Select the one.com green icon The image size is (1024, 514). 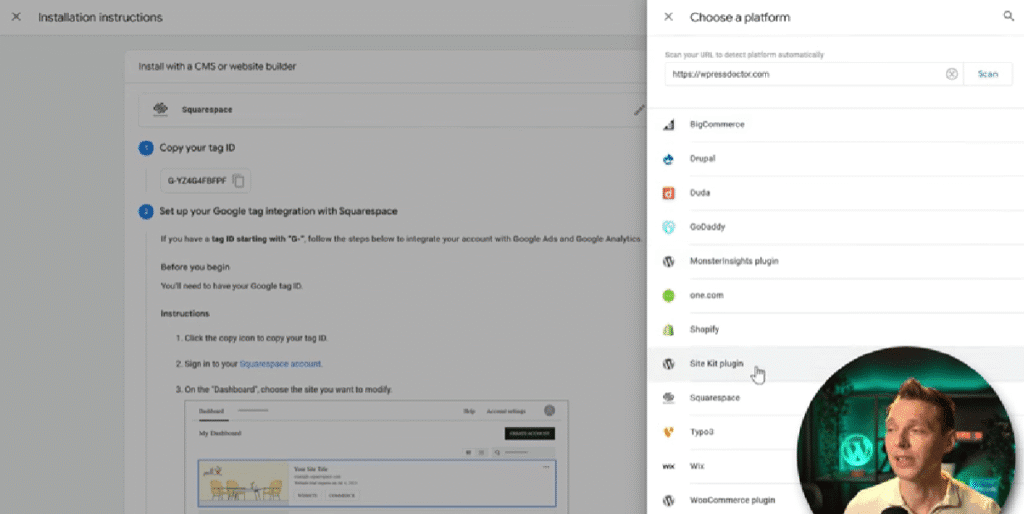(x=668, y=296)
